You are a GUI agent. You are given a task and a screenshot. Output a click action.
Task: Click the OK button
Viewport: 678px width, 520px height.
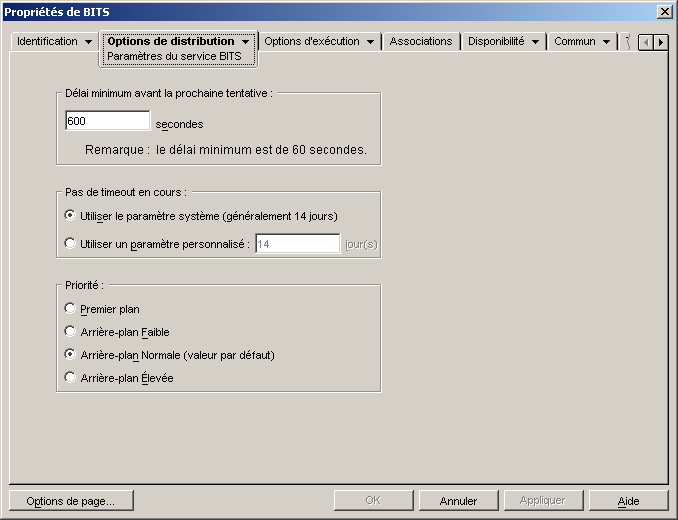[x=374, y=501]
